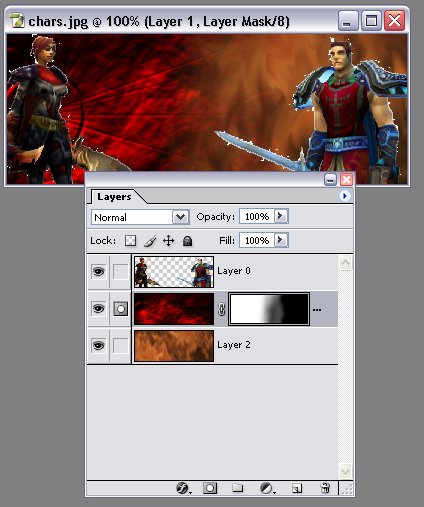The height and width of the screenshot is (507, 424).
Task: Toggle the lock image pixels brush icon
Action: (x=150, y=241)
